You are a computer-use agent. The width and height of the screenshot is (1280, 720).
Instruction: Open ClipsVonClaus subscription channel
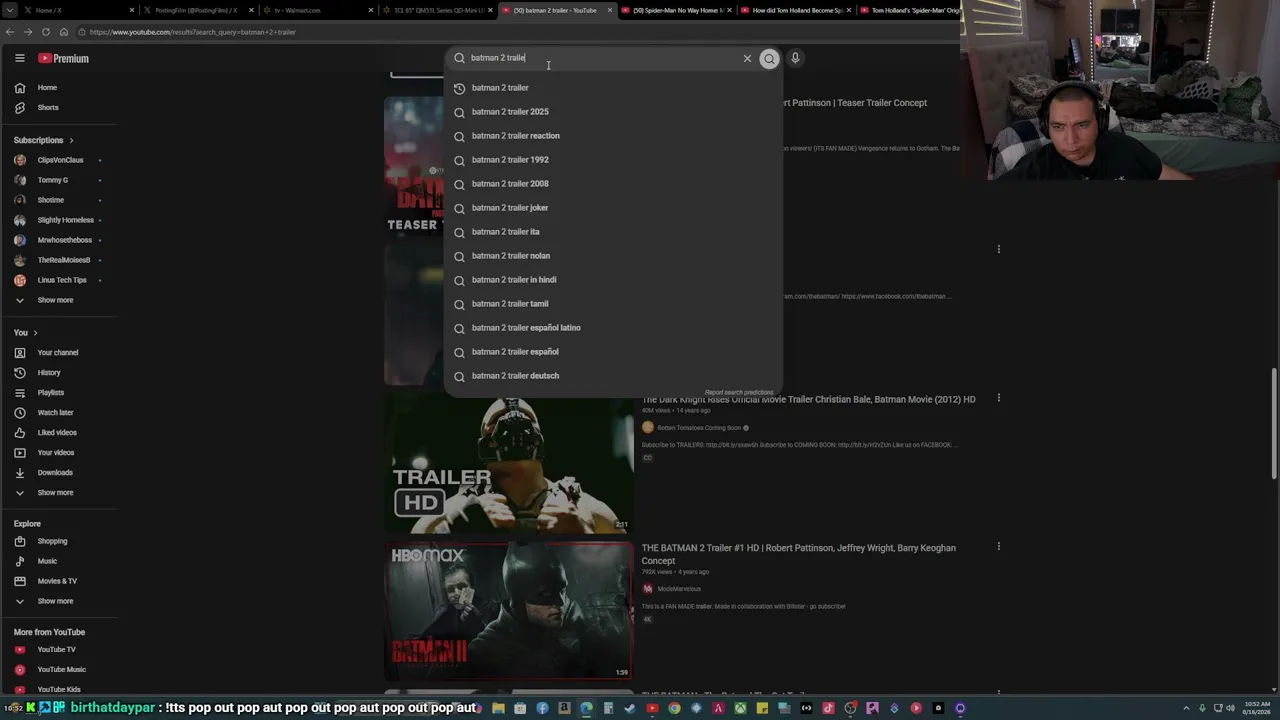tap(58, 160)
